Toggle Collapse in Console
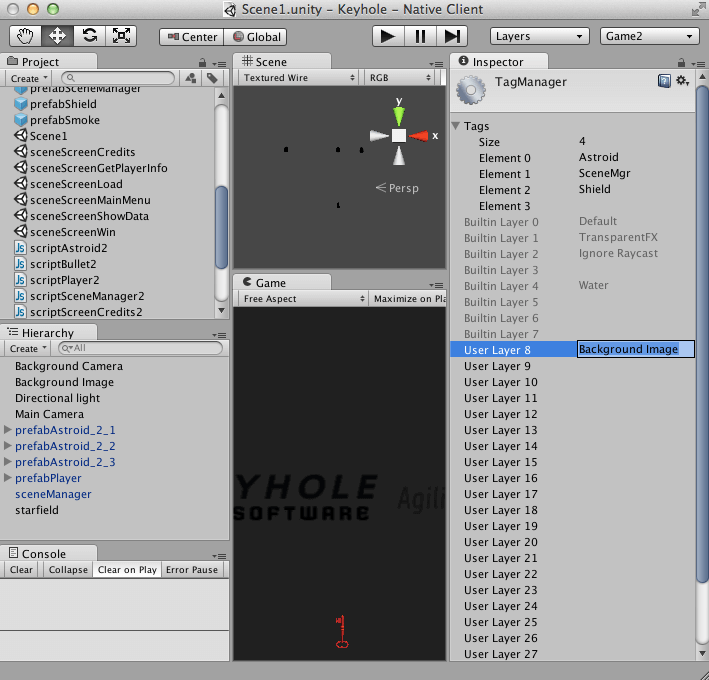This screenshot has height=680, width=709. tap(67, 570)
